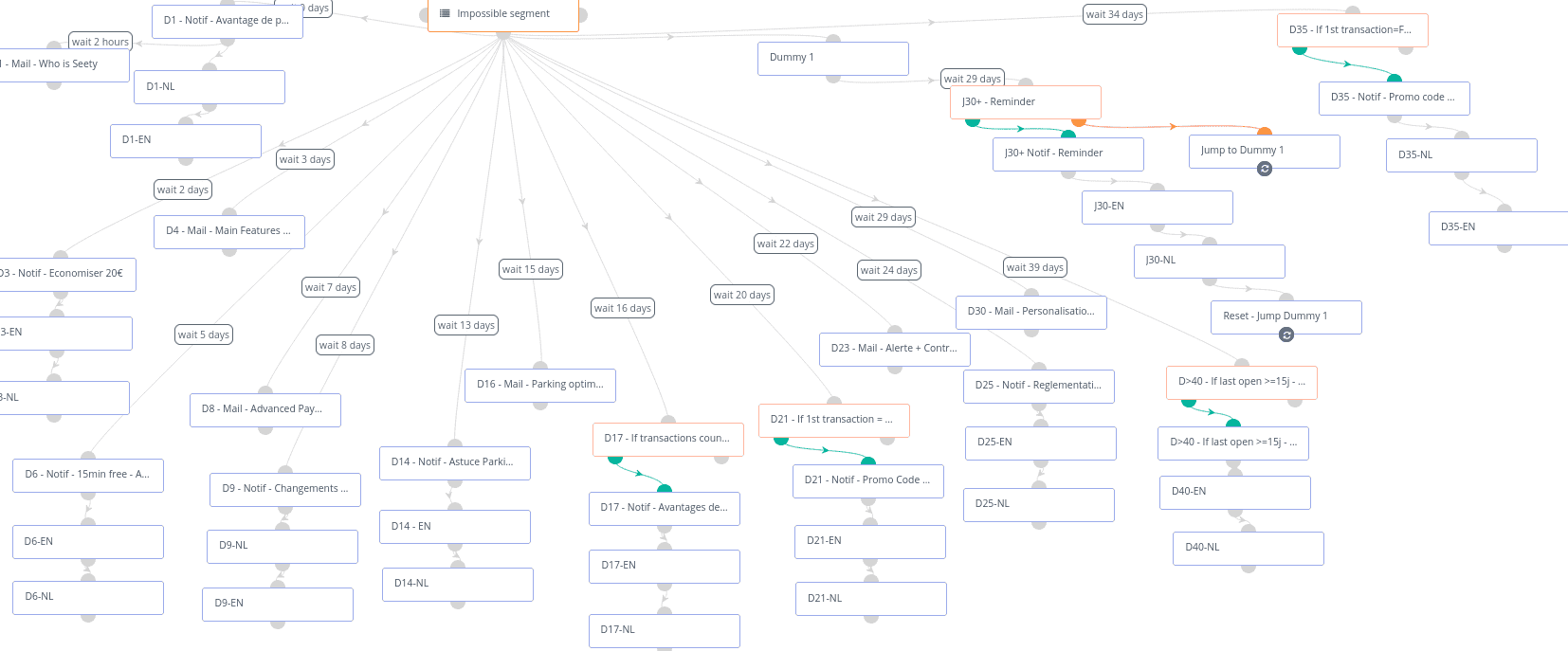Image resolution: width=1568 pixels, height=651 pixels.
Task: Click the list icon in Impossible segment
Action: tap(445, 13)
